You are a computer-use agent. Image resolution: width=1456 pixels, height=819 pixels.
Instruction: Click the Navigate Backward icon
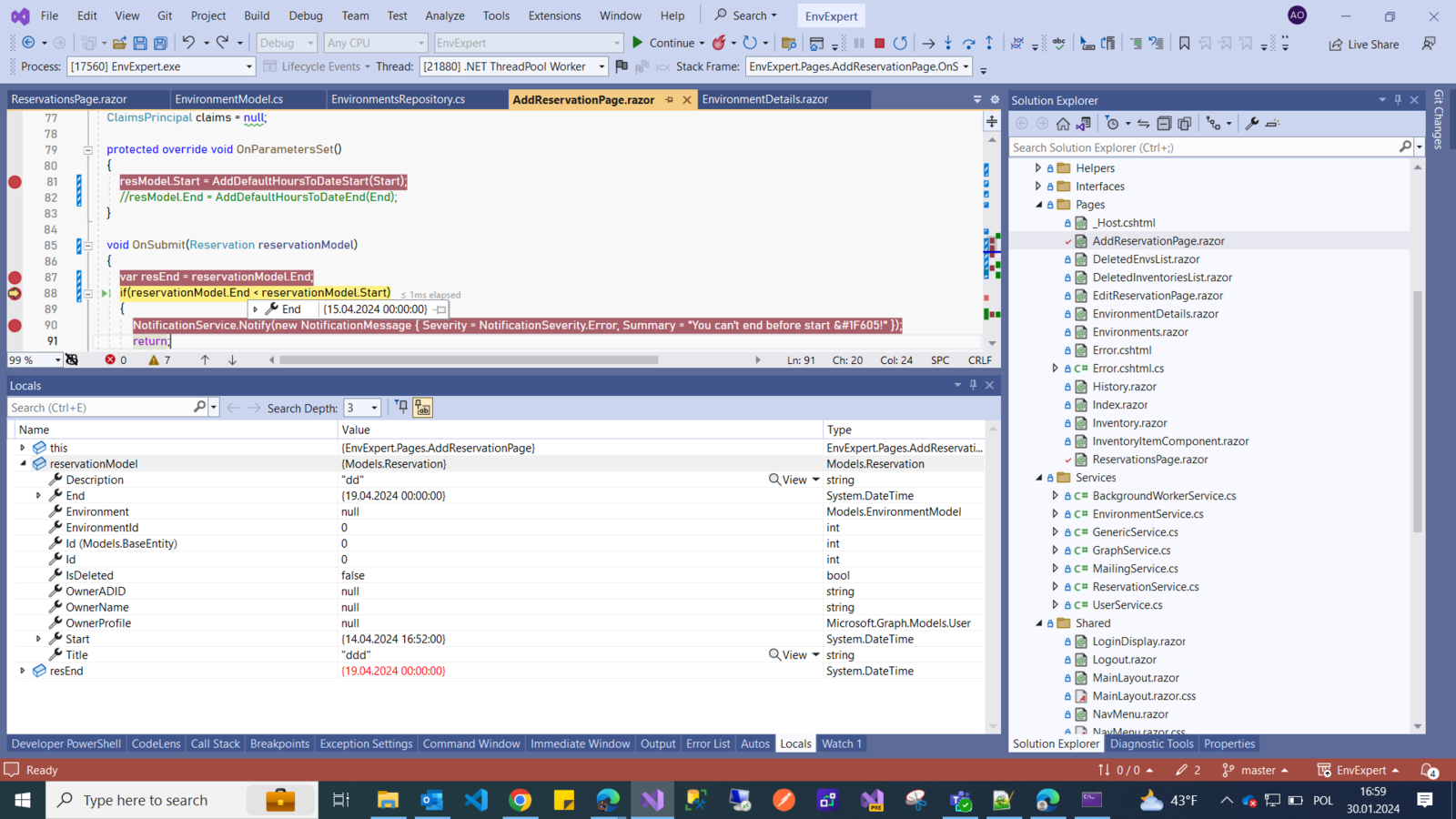[28, 43]
